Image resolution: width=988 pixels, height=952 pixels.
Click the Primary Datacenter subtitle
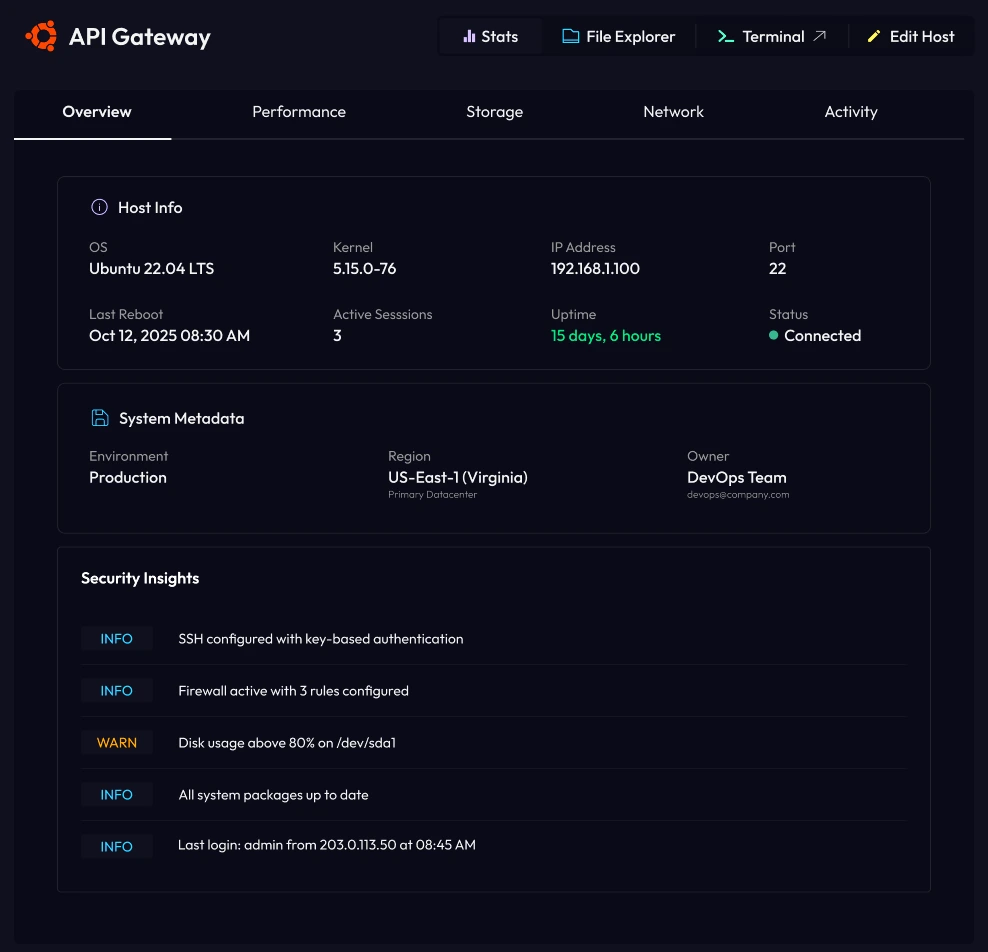[432, 495]
